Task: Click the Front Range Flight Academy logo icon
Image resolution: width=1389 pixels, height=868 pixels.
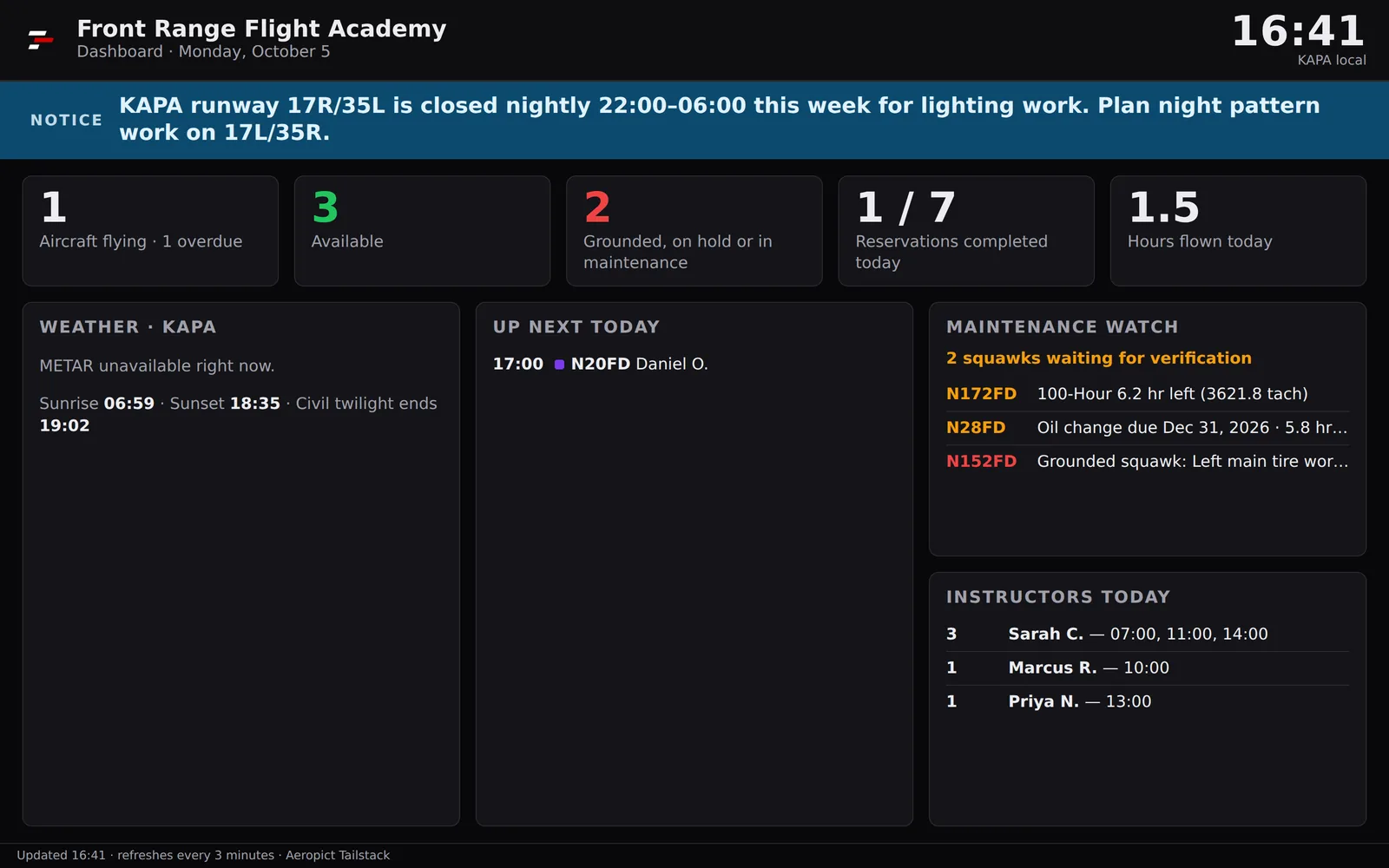Action: click(41, 40)
